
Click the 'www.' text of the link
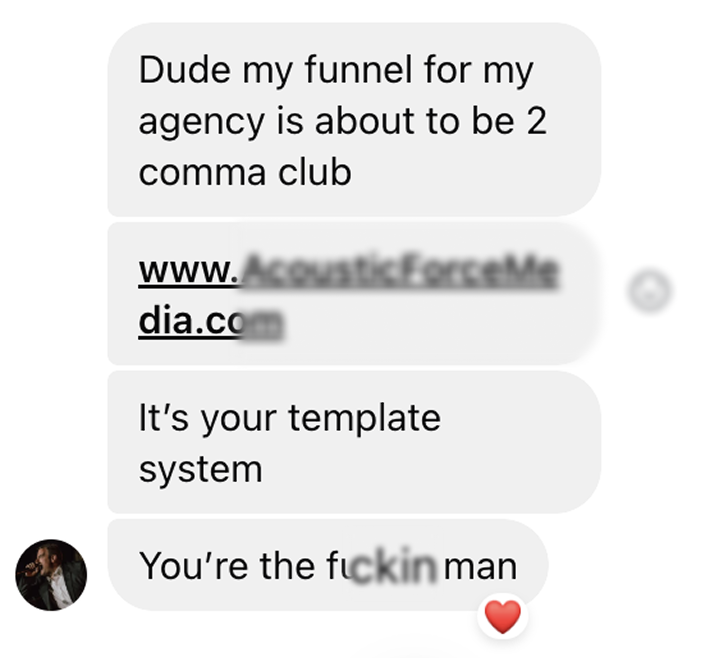[188, 271]
